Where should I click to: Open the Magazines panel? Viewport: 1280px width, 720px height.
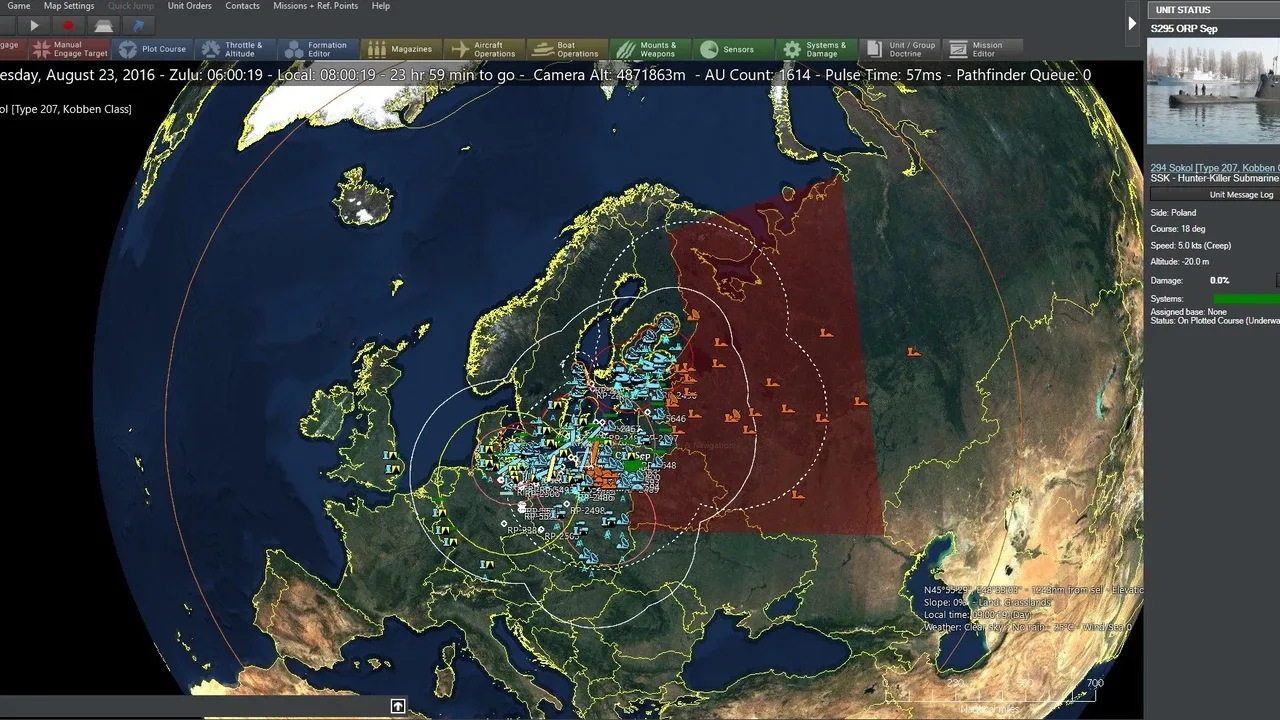tap(400, 49)
